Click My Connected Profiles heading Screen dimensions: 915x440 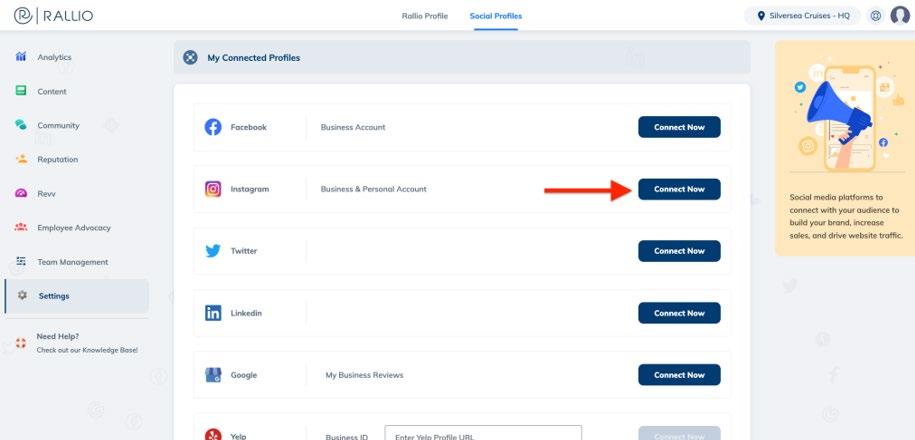[x=254, y=58]
